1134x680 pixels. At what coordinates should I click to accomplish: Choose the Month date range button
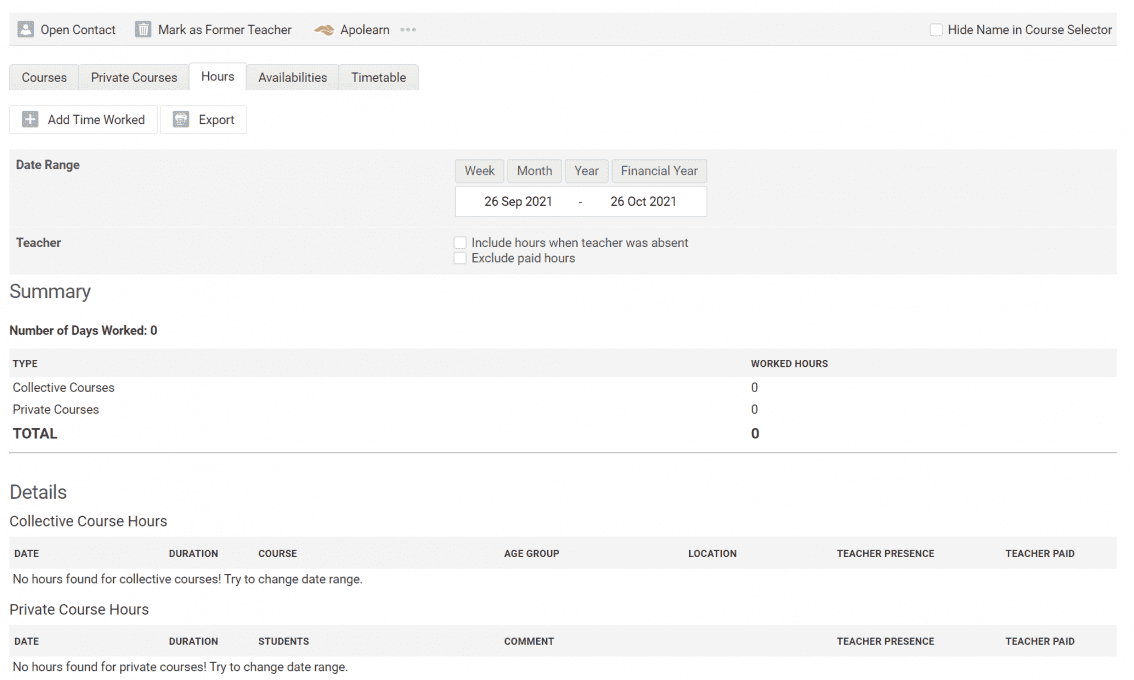point(534,171)
